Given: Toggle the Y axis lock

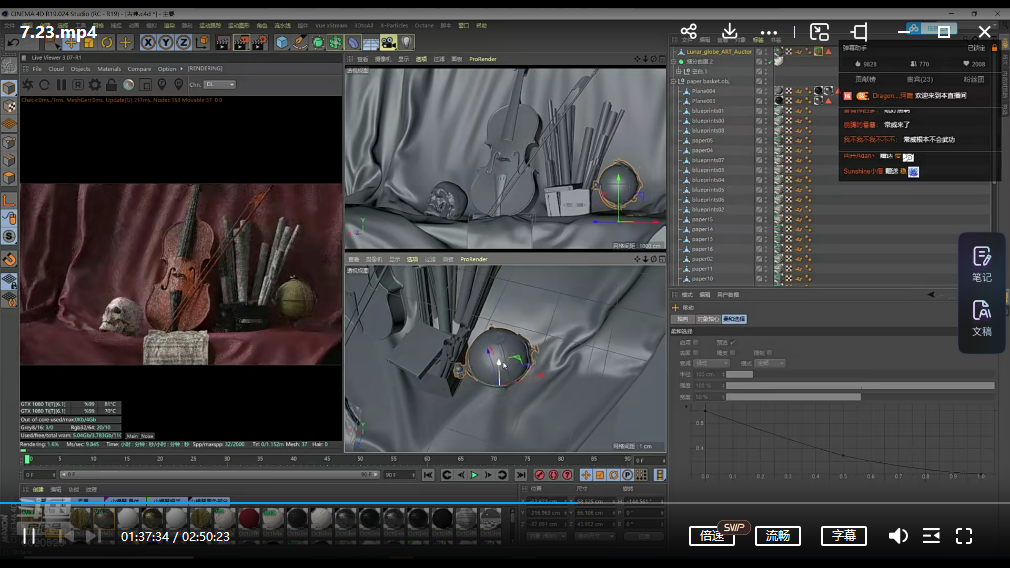Looking at the screenshot, I should click(x=166, y=43).
